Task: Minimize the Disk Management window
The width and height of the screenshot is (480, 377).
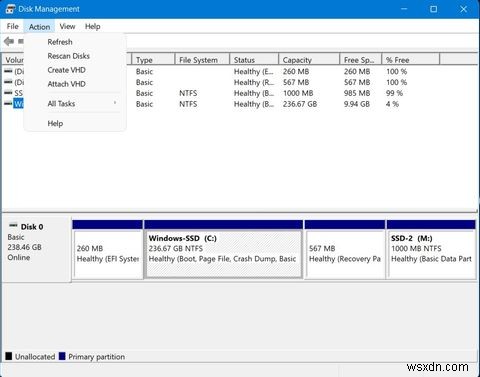Action: 404,9
